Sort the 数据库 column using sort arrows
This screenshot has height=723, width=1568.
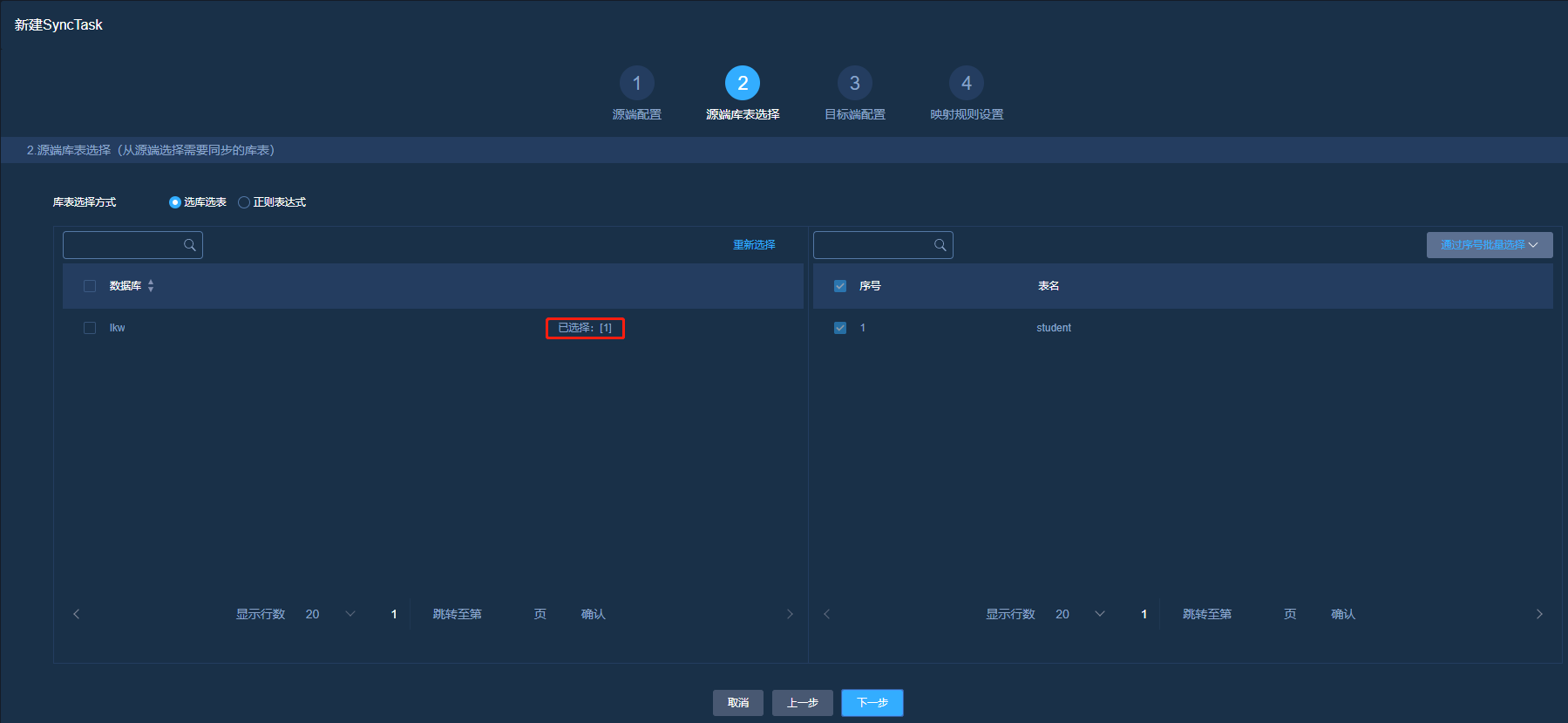click(x=151, y=286)
